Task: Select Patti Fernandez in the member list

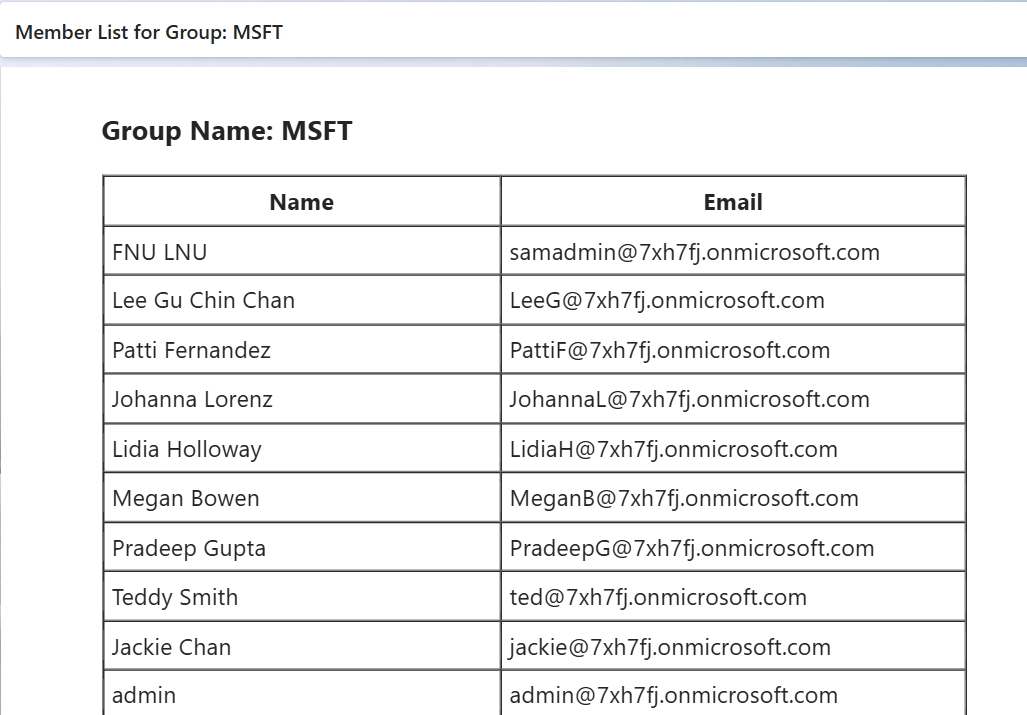Action: [x=191, y=351]
